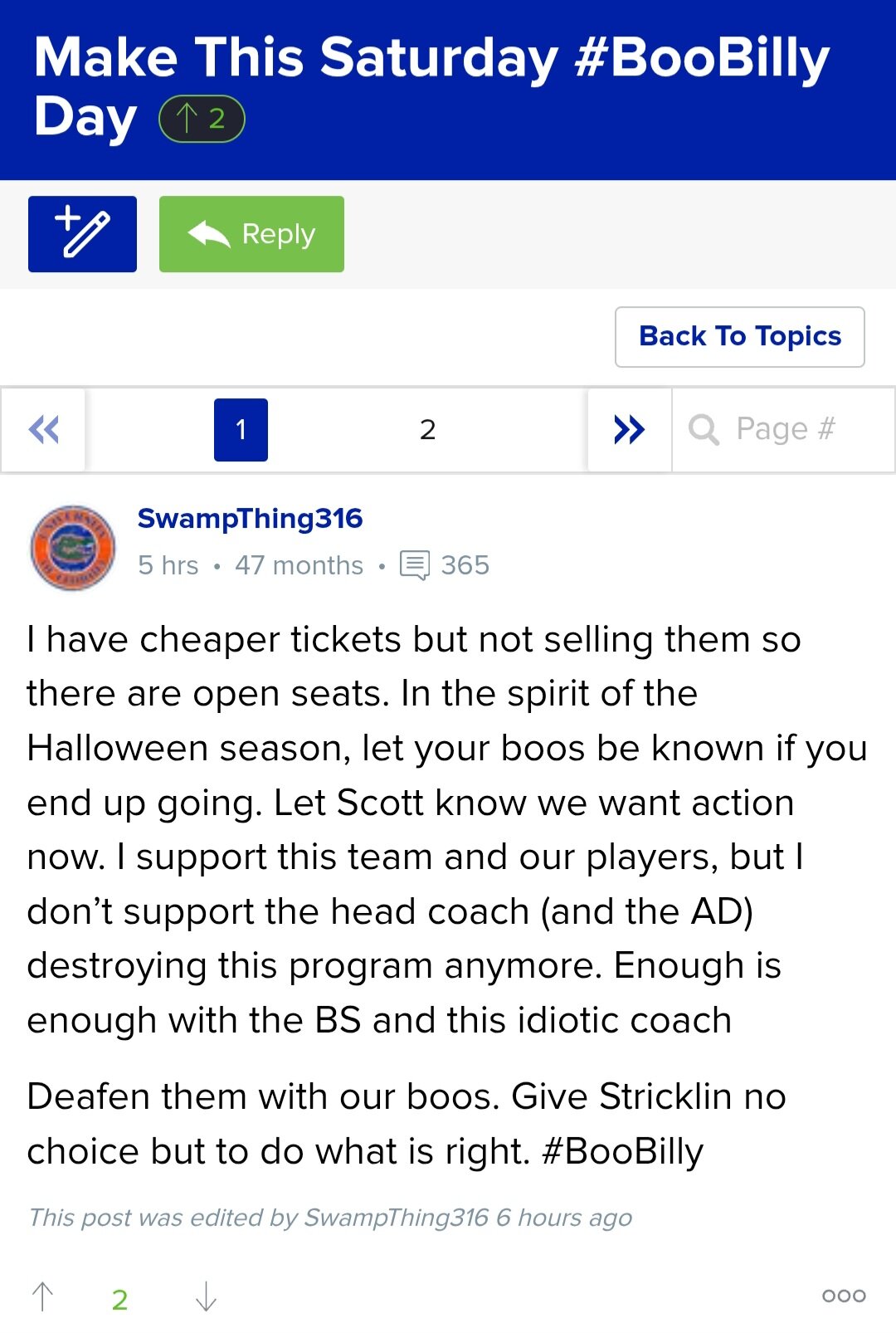This screenshot has width=896, height=1333.
Task: Click the page search magnifier icon
Action: coord(704,430)
